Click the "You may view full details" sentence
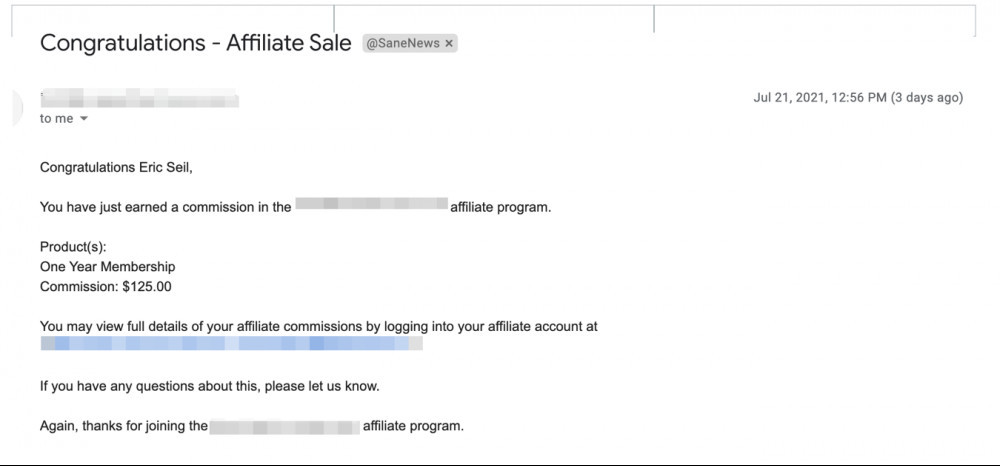The width and height of the screenshot is (1000, 466). [x=318, y=326]
